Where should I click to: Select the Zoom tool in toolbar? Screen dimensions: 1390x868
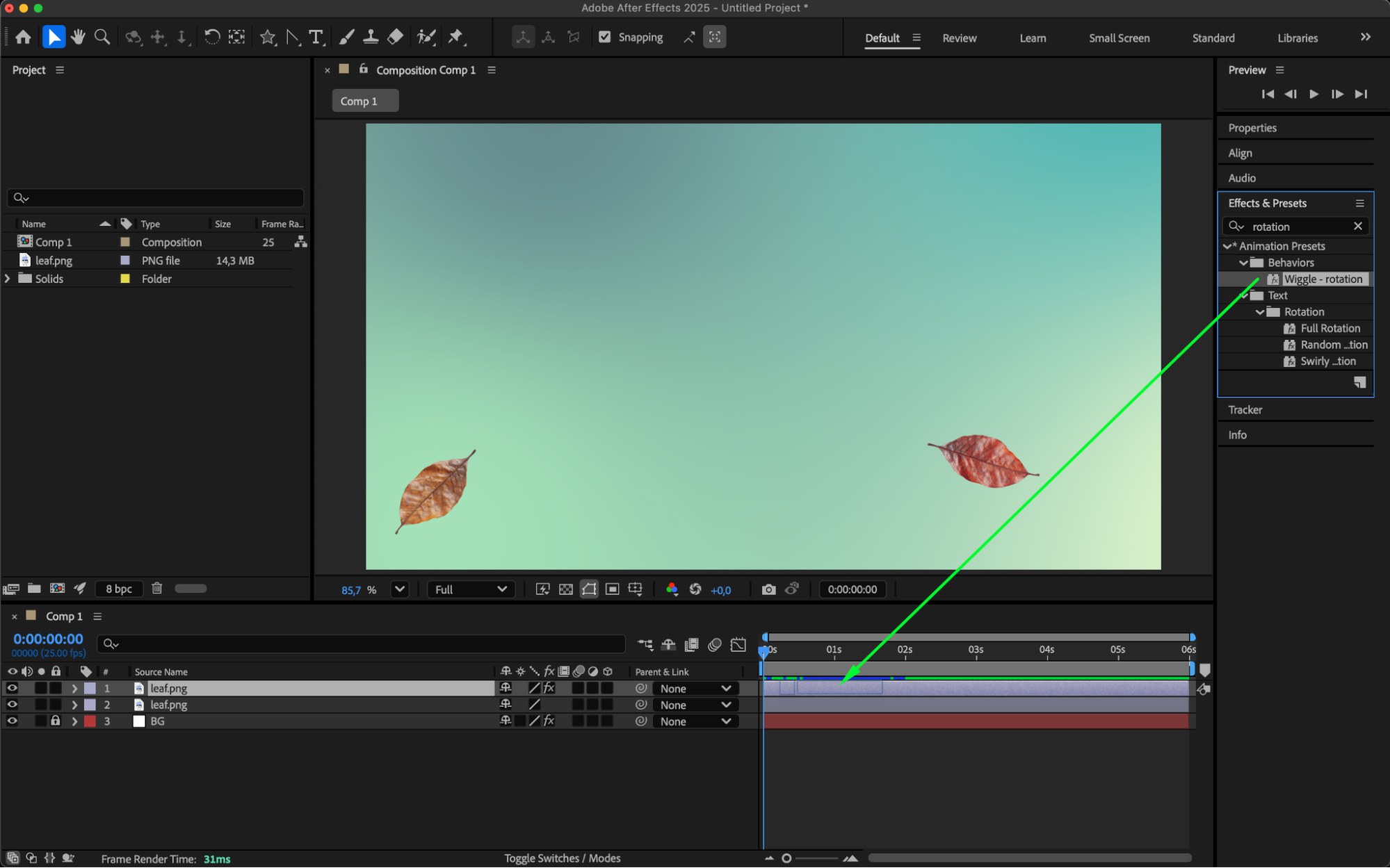click(102, 37)
